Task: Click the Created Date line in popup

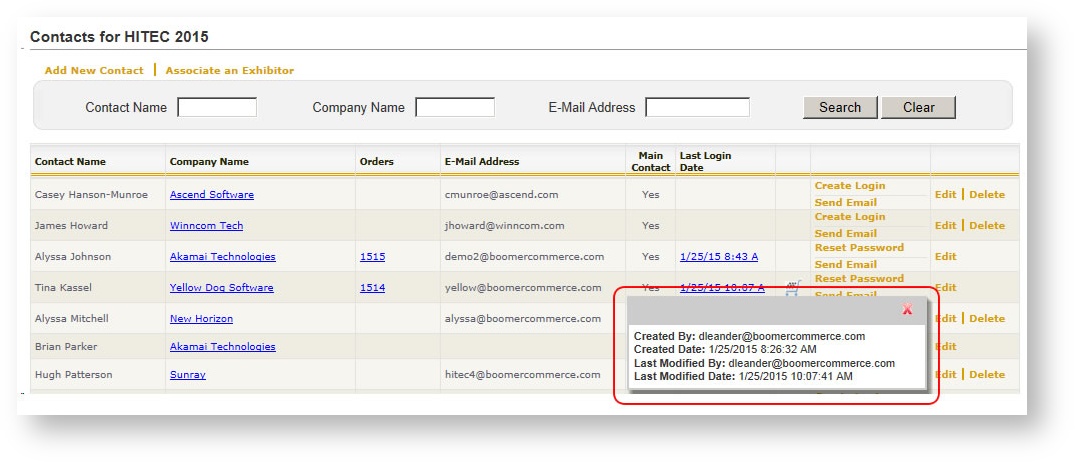Action: coord(725,350)
